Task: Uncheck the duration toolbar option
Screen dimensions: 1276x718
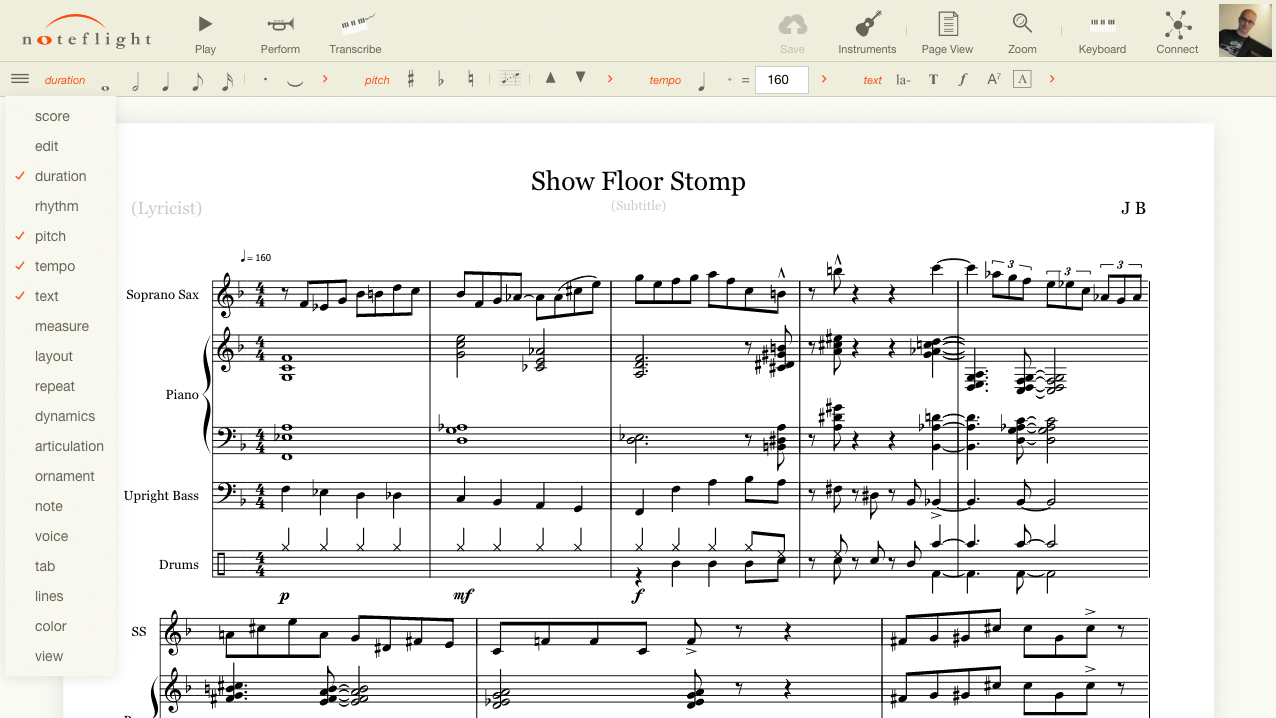Action: (60, 176)
